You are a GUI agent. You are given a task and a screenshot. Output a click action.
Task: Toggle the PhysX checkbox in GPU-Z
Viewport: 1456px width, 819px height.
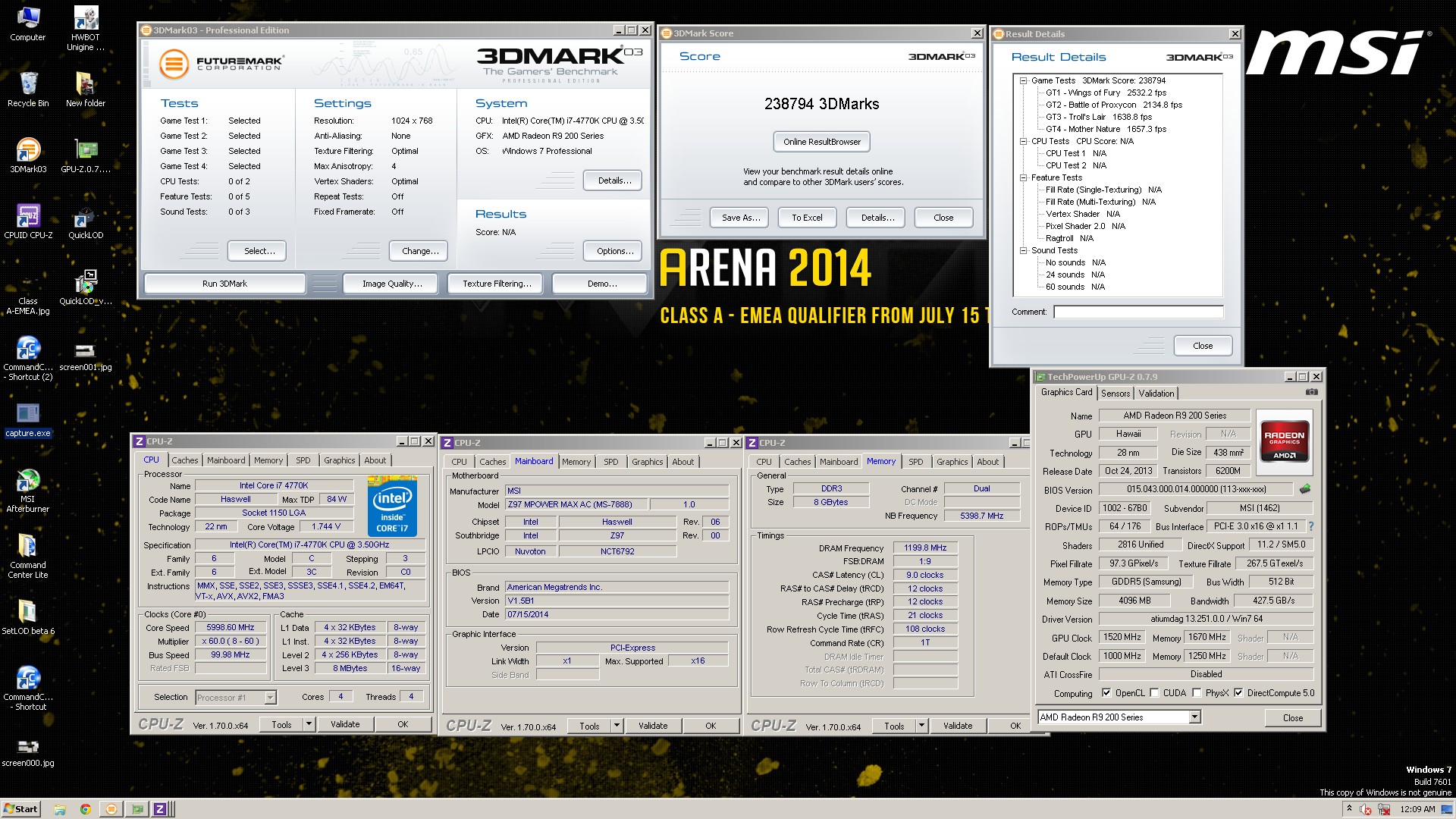(x=1197, y=692)
